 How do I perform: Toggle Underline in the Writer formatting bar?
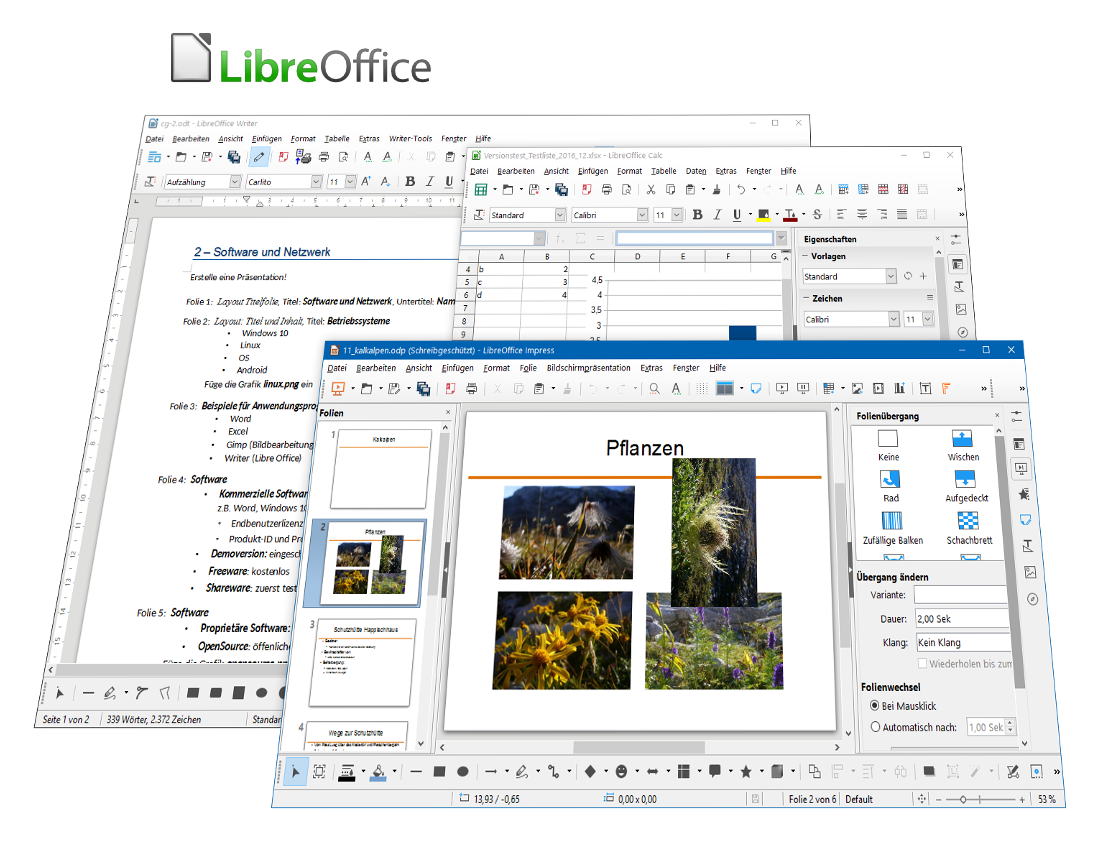449,182
